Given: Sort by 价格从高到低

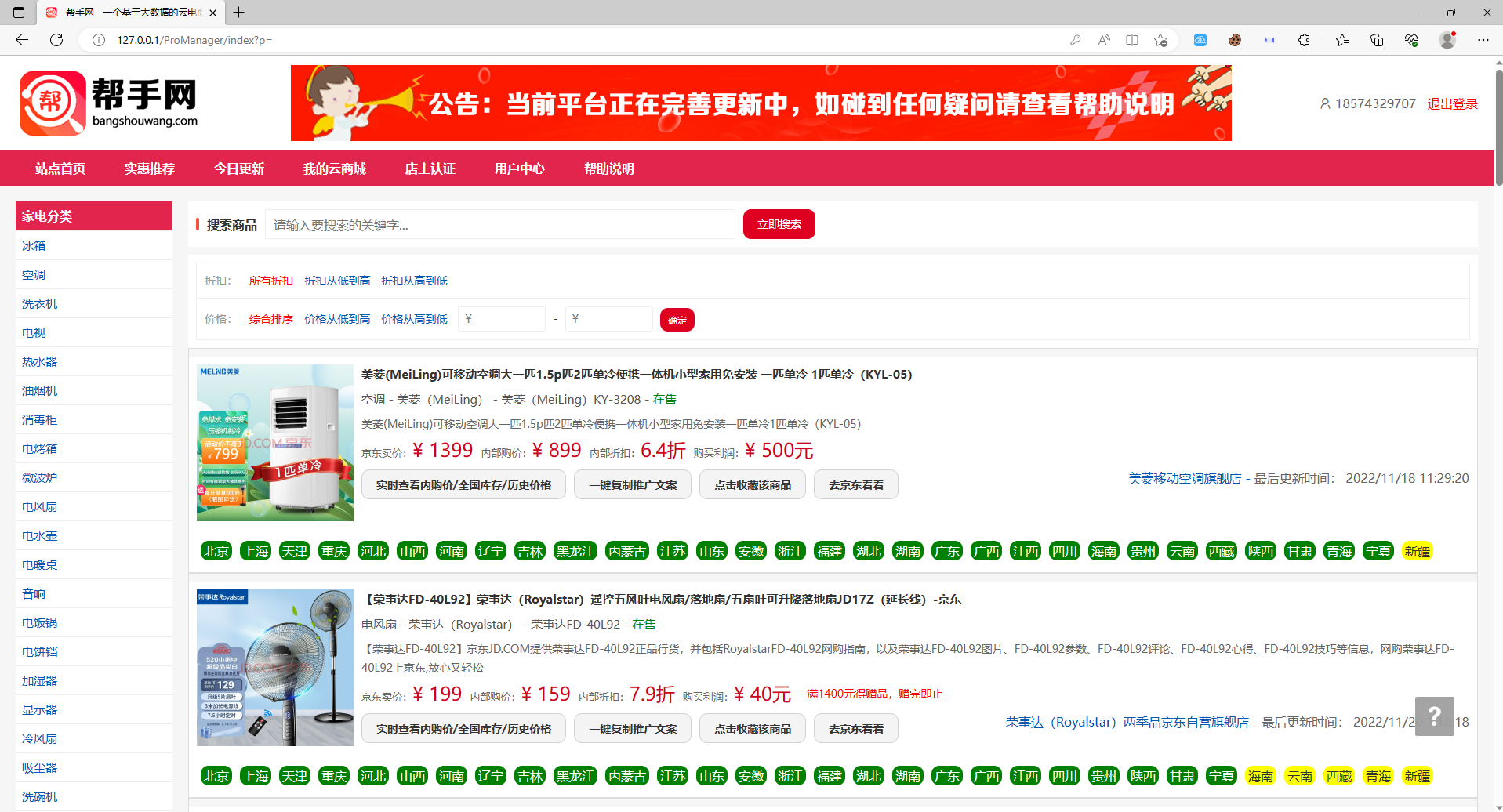Looking at the screenshot, I should 414,319.
